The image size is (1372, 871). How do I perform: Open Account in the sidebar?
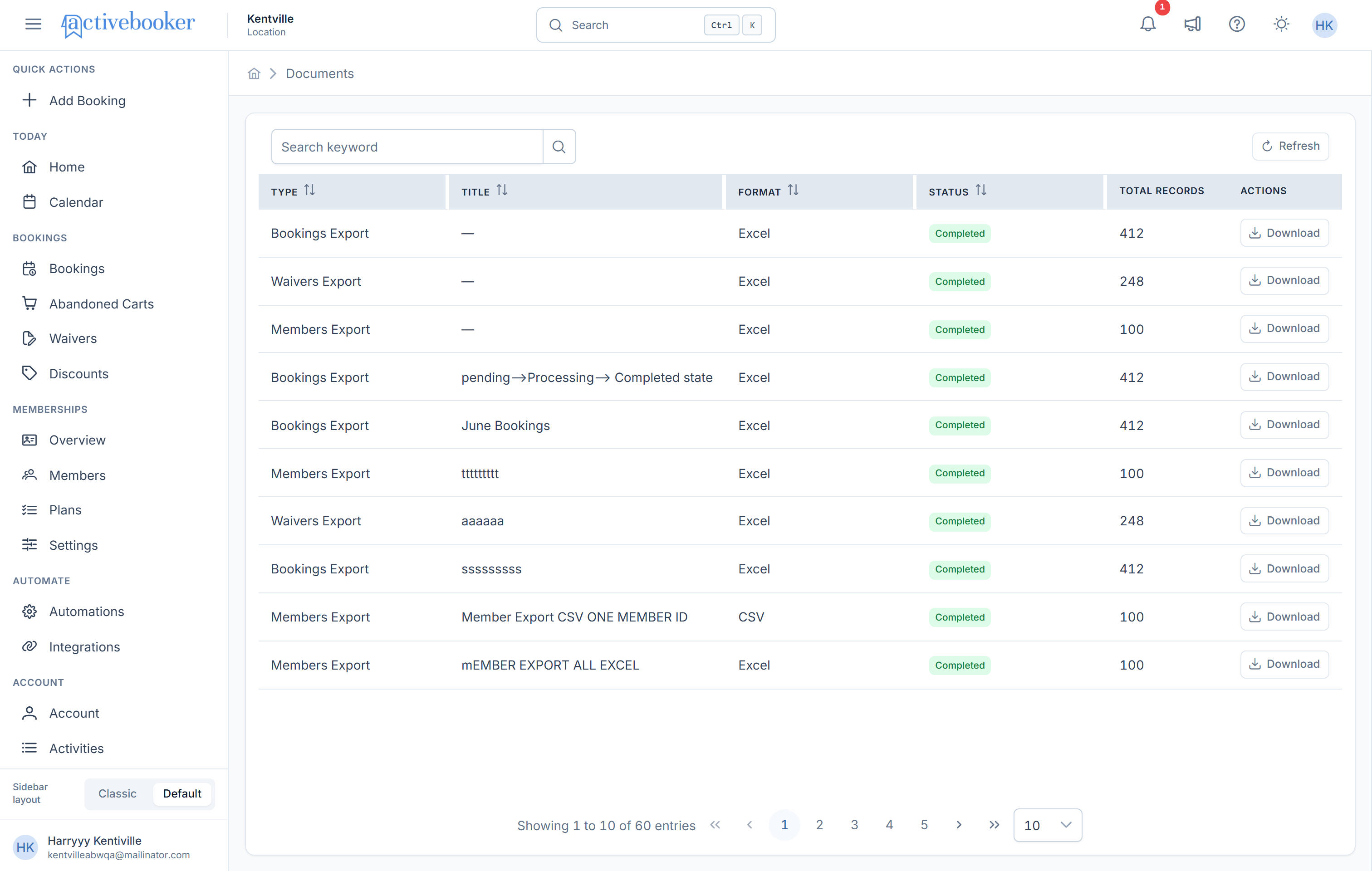(x=61, y=713)
